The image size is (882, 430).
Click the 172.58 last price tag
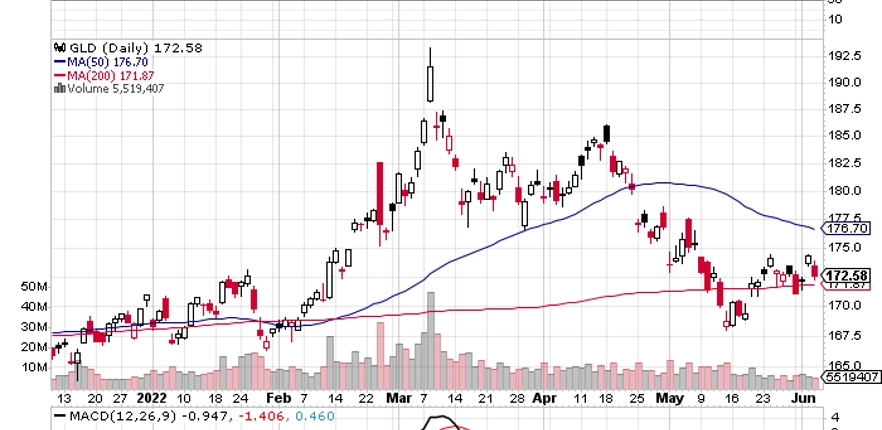point(847,275)
